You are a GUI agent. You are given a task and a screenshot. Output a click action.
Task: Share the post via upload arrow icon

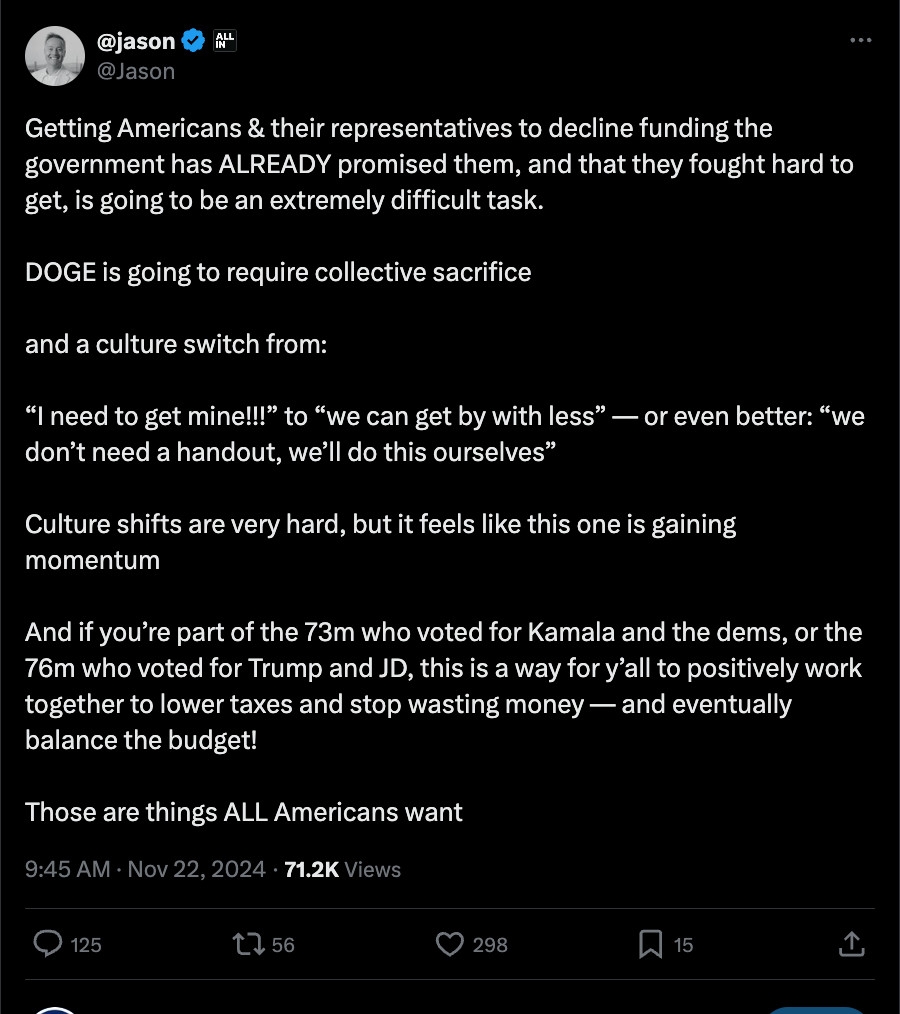click(851, 944)
